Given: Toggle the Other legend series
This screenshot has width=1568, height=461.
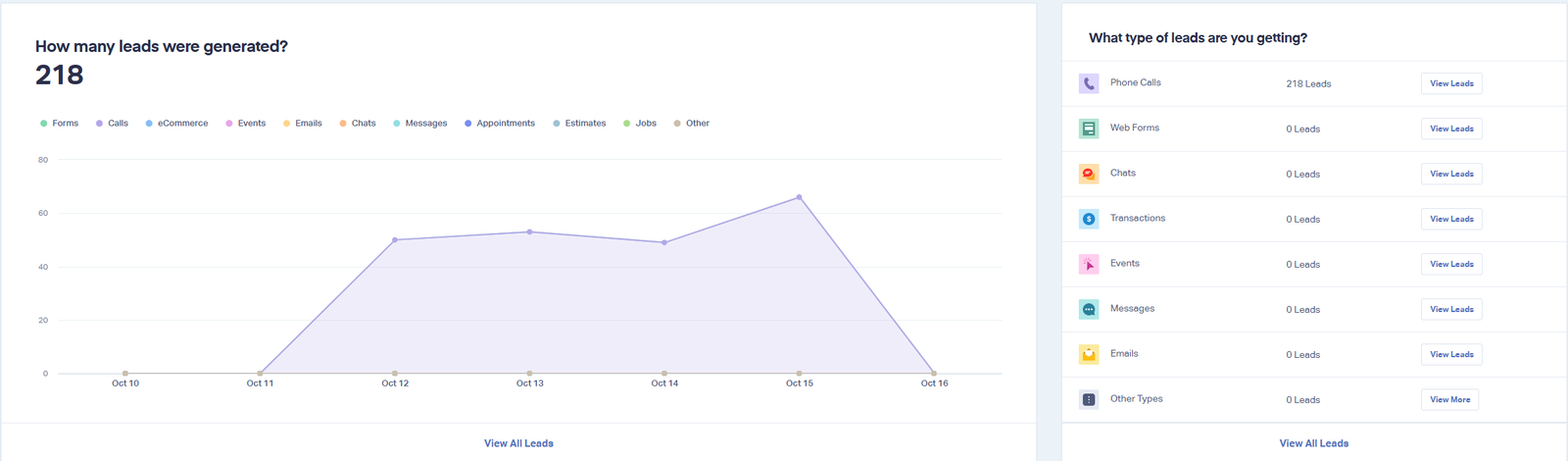Looking at the screenshot, I should click(692, 124).
